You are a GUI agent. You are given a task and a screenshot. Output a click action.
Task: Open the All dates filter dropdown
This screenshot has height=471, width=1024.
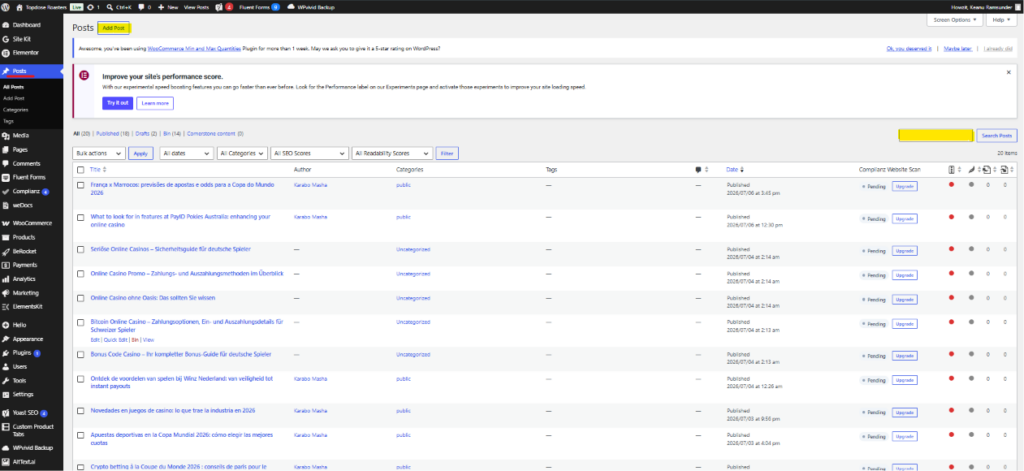coord(187,154)
